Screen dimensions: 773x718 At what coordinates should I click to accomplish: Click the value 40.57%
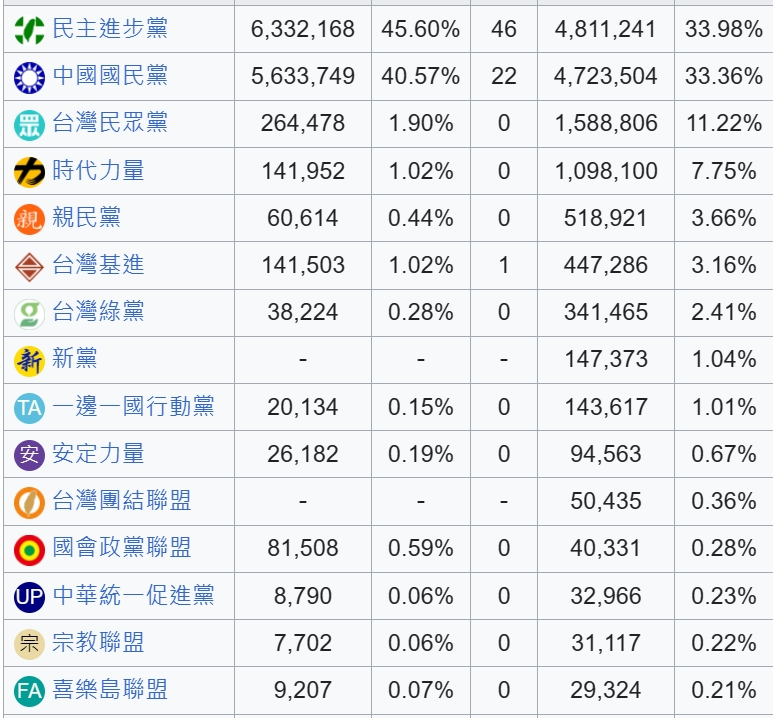(421, 76)
